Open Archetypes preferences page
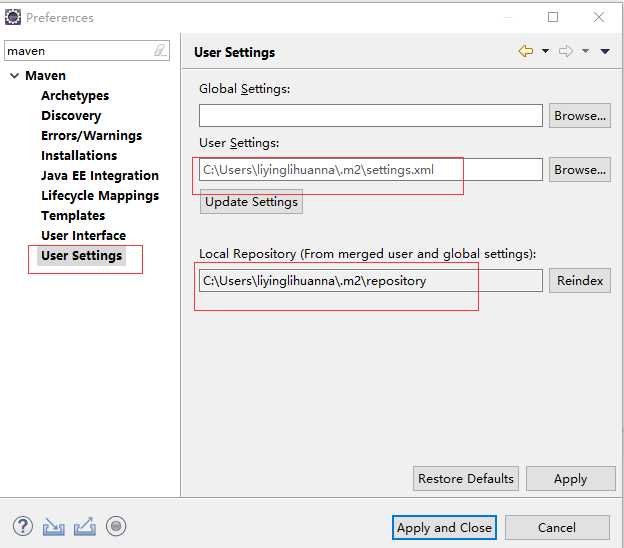 tap(75, 96)
